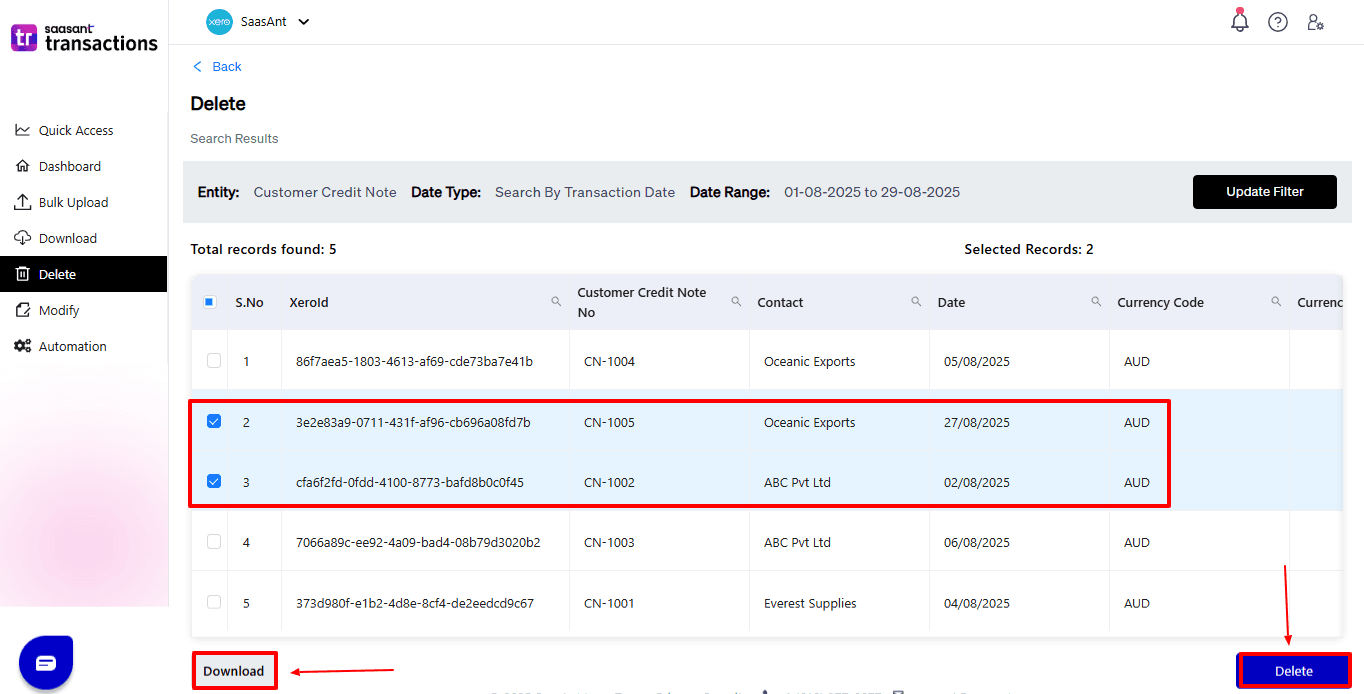The height and width of the screenshot is (694, 1364).
Task: Go back using the Back link
Action: [217, 67]
